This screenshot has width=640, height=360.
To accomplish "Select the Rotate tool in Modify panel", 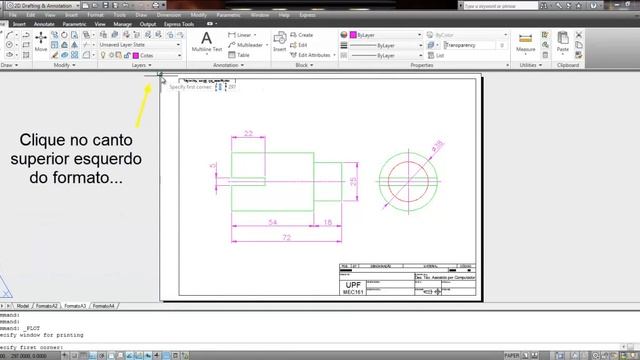I will 64,35.
